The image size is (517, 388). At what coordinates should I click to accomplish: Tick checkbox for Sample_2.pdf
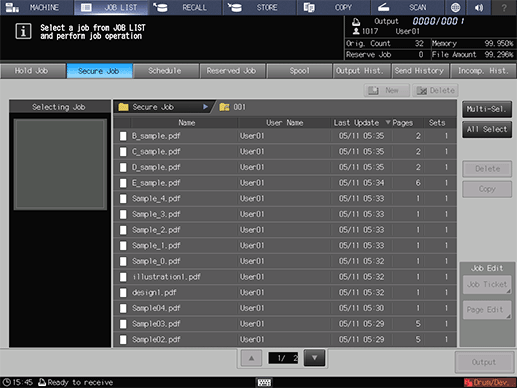123,230
